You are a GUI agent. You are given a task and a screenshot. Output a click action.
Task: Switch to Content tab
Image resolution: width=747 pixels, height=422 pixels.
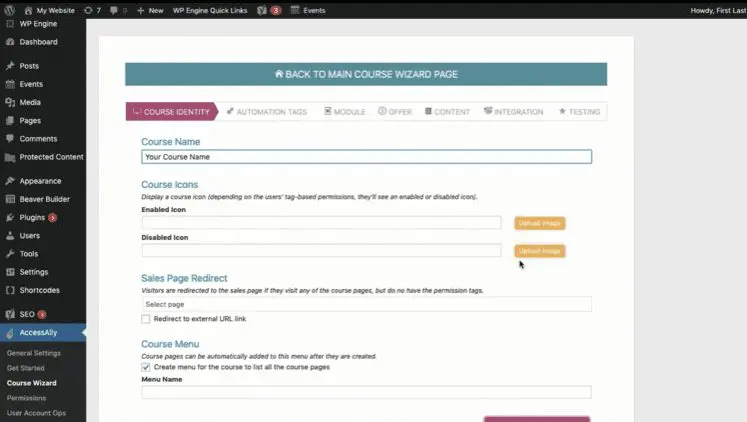[x=447, y=111]
